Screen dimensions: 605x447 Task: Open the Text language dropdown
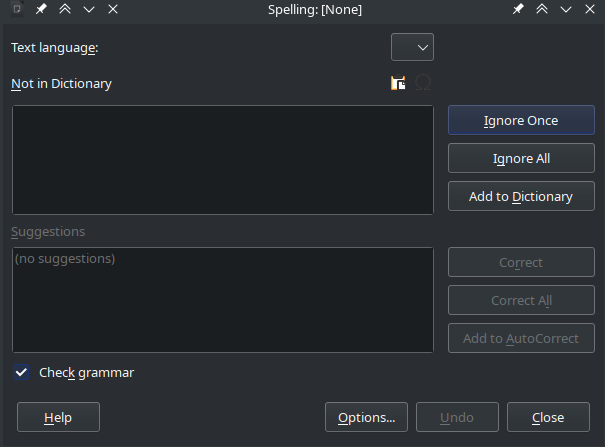tap(412, 47)
